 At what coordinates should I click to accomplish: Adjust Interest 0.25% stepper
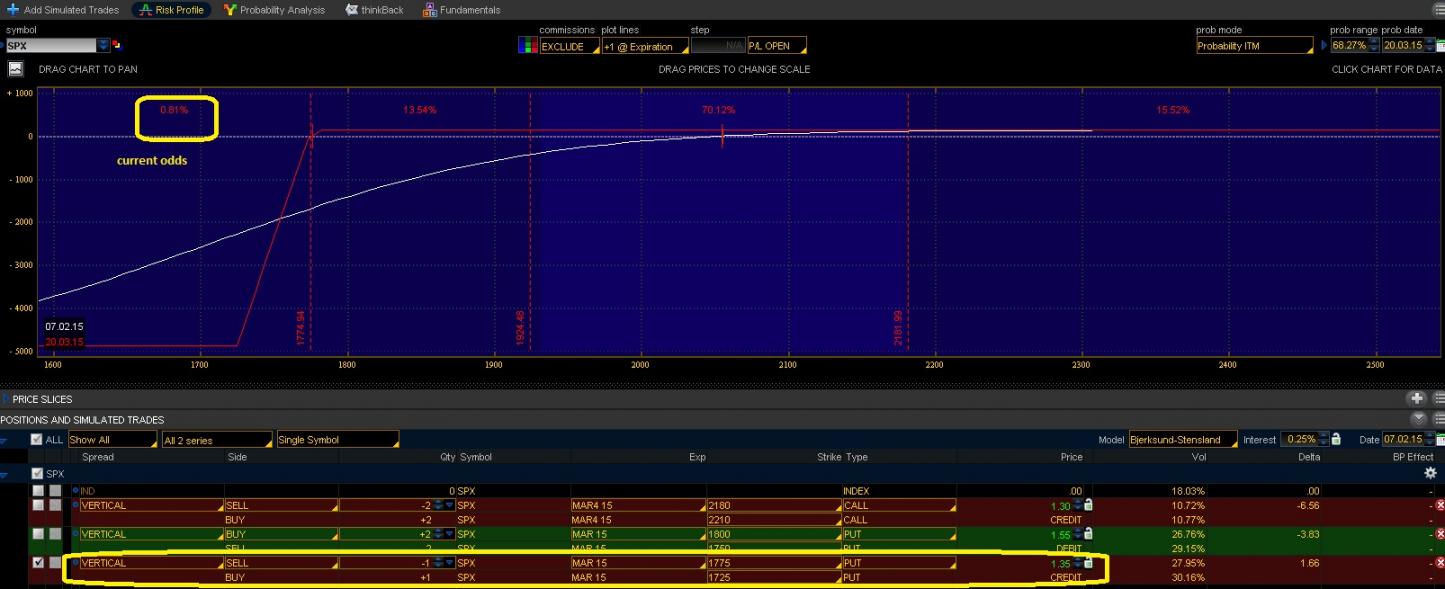pyautogui.click(x=1324, y=440)
